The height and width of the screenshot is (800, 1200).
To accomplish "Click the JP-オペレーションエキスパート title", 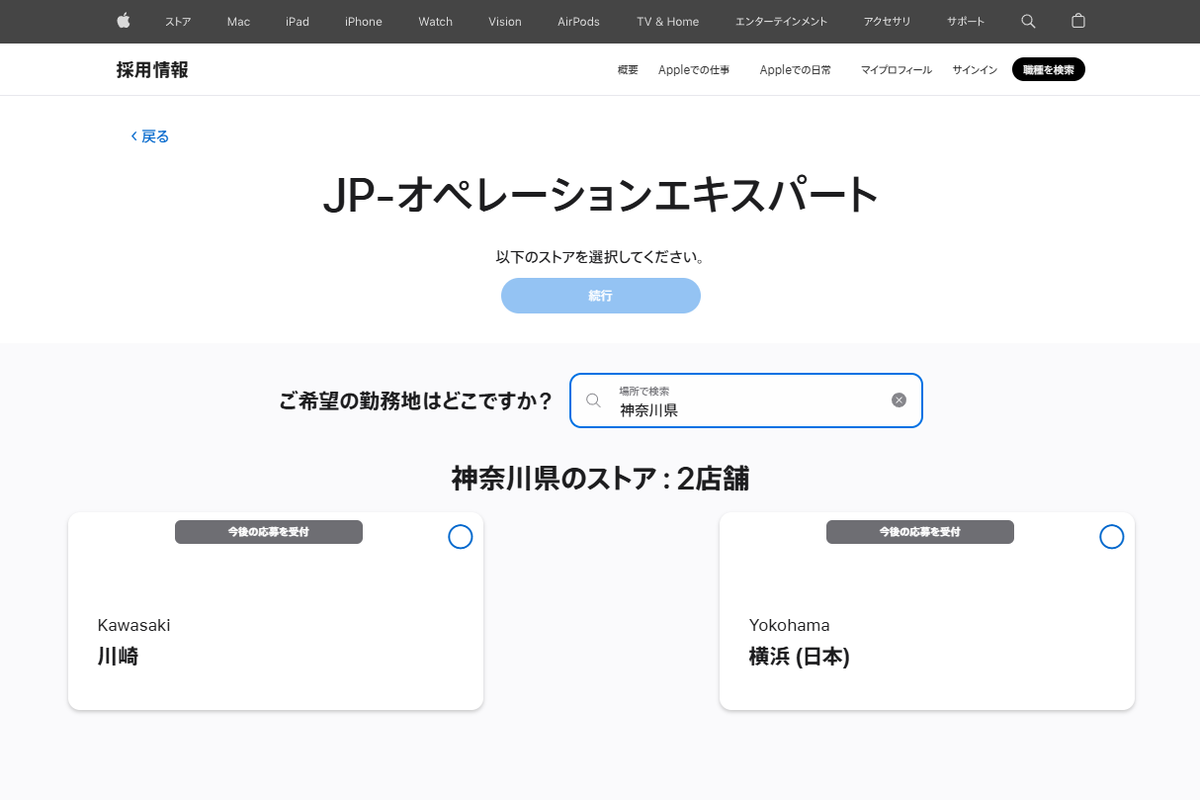I will click(x=600, y=196).
